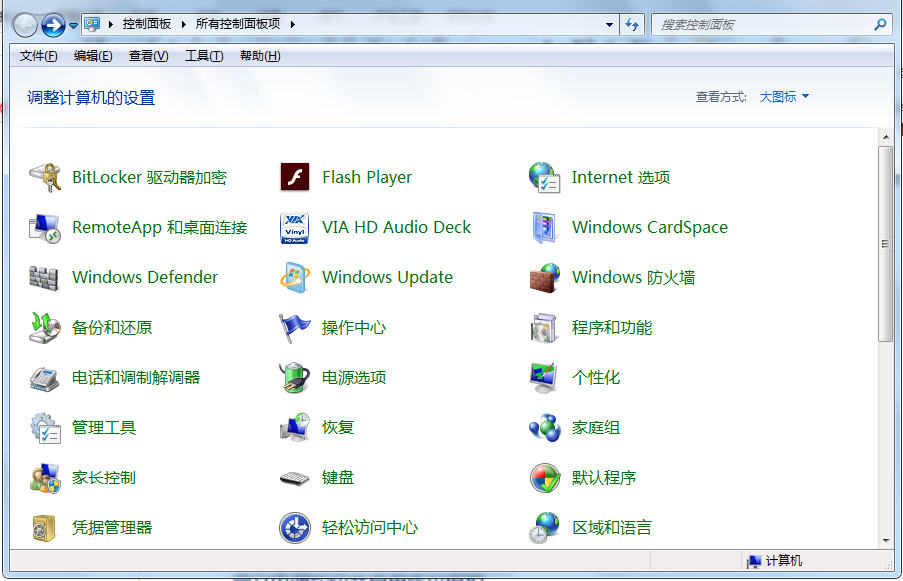Click the 个性化 link text
Viewport: 903px width, 581px height.
(x=596, y=378)
